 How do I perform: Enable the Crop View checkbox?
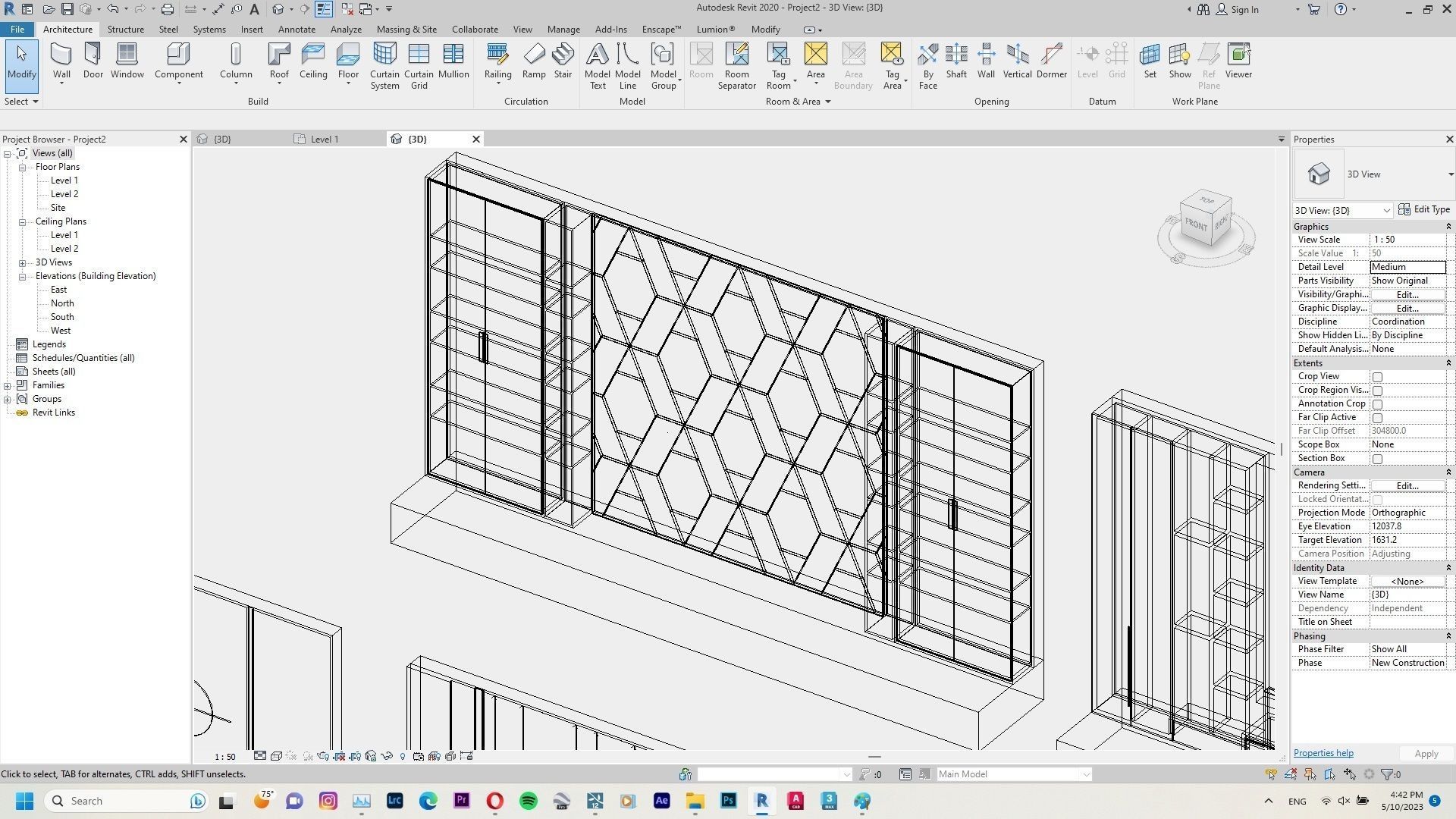pyautogui.click(x=1377, y=377)
